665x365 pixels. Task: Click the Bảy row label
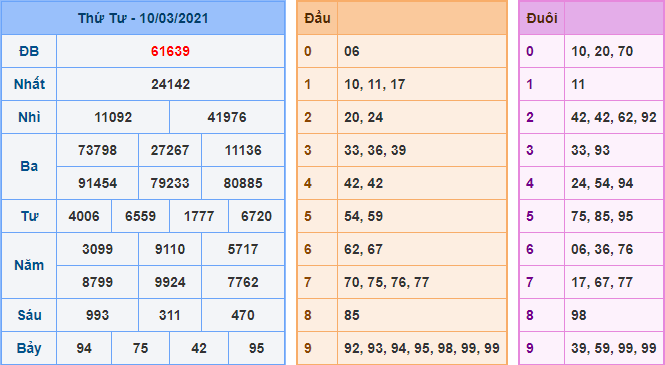pyautogui.click(x=29, y=348)
